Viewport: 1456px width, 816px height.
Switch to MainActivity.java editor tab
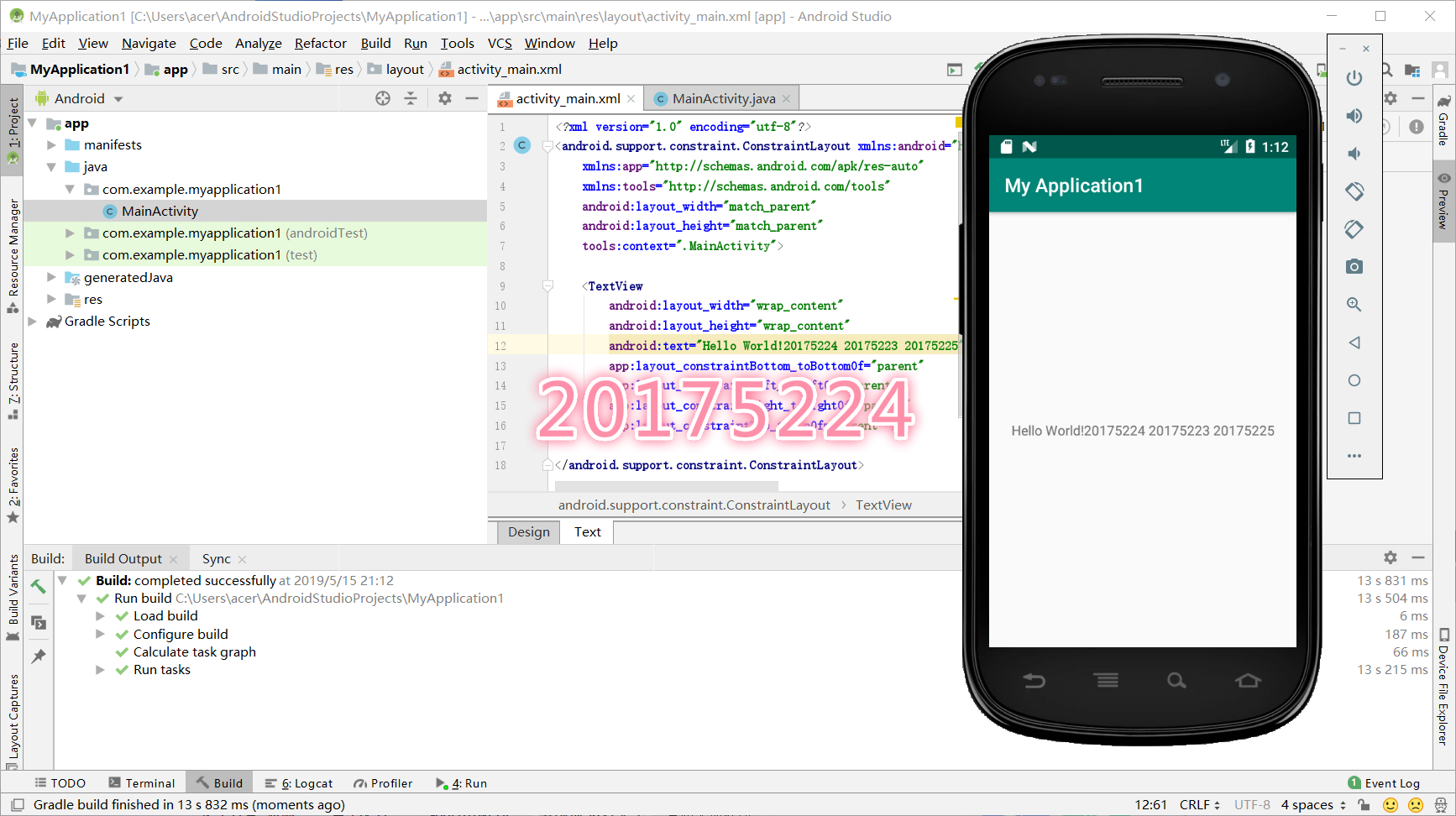pyautogui.click(x=723, y=98)
